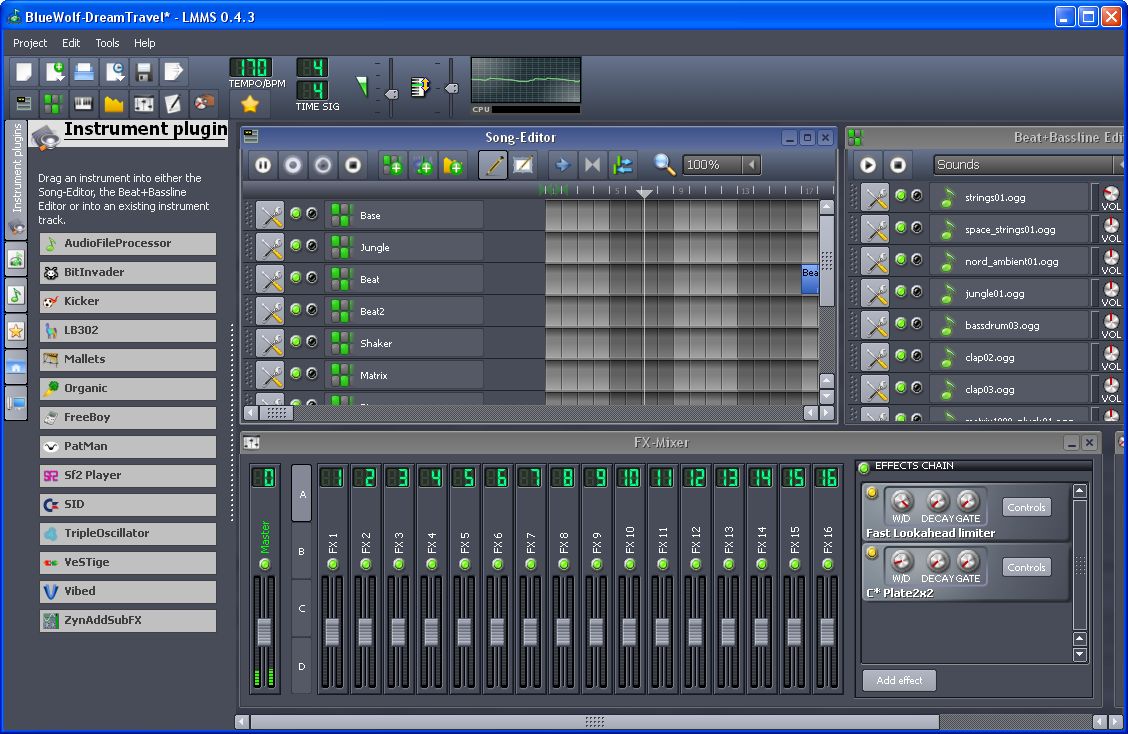Solo the Jungle track in Song-Editor
The width and height of the screenshot is (1128, 734).
(x=311, y=245)
